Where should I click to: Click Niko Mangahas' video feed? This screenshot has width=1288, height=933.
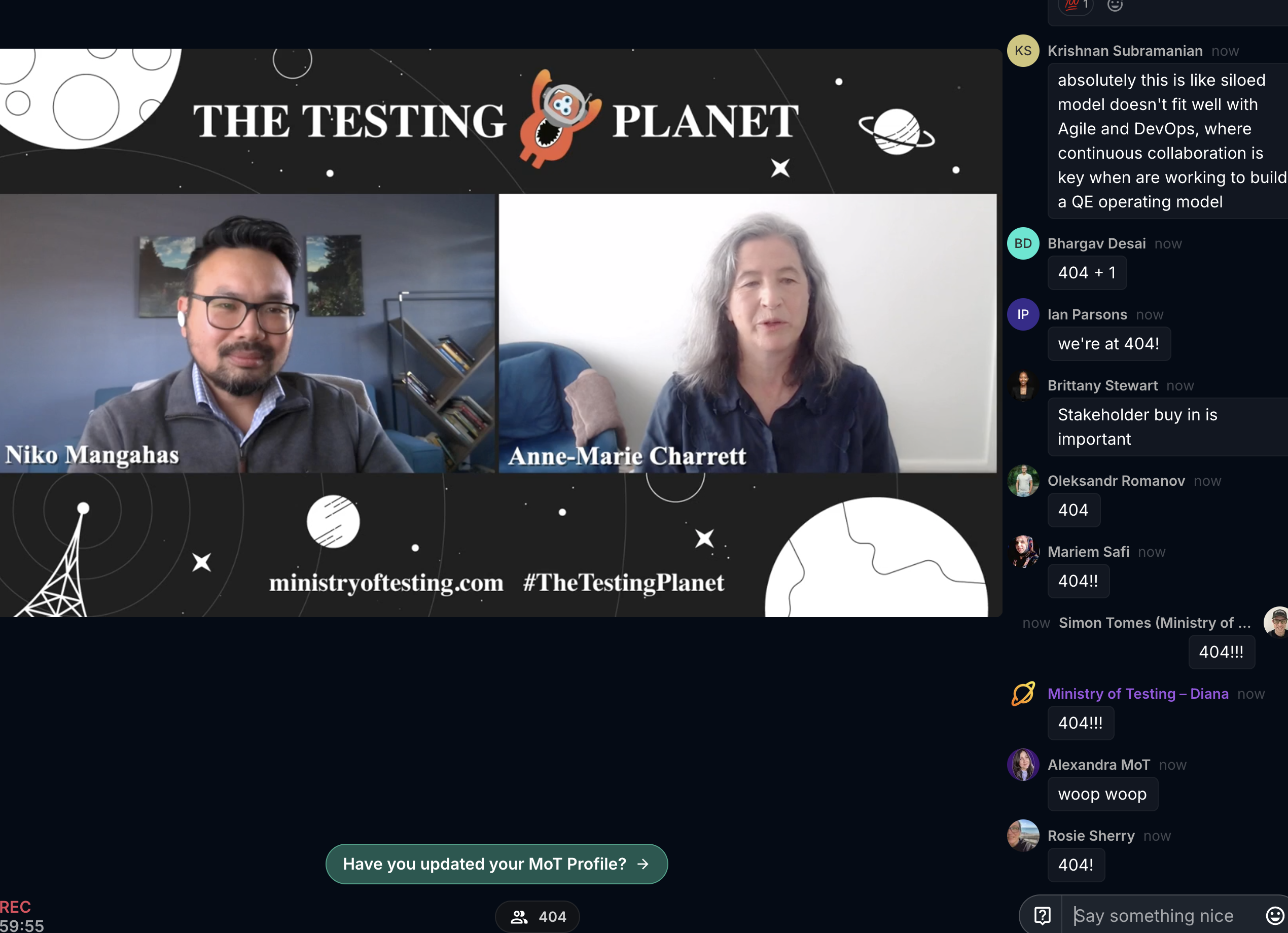[247, 333]
